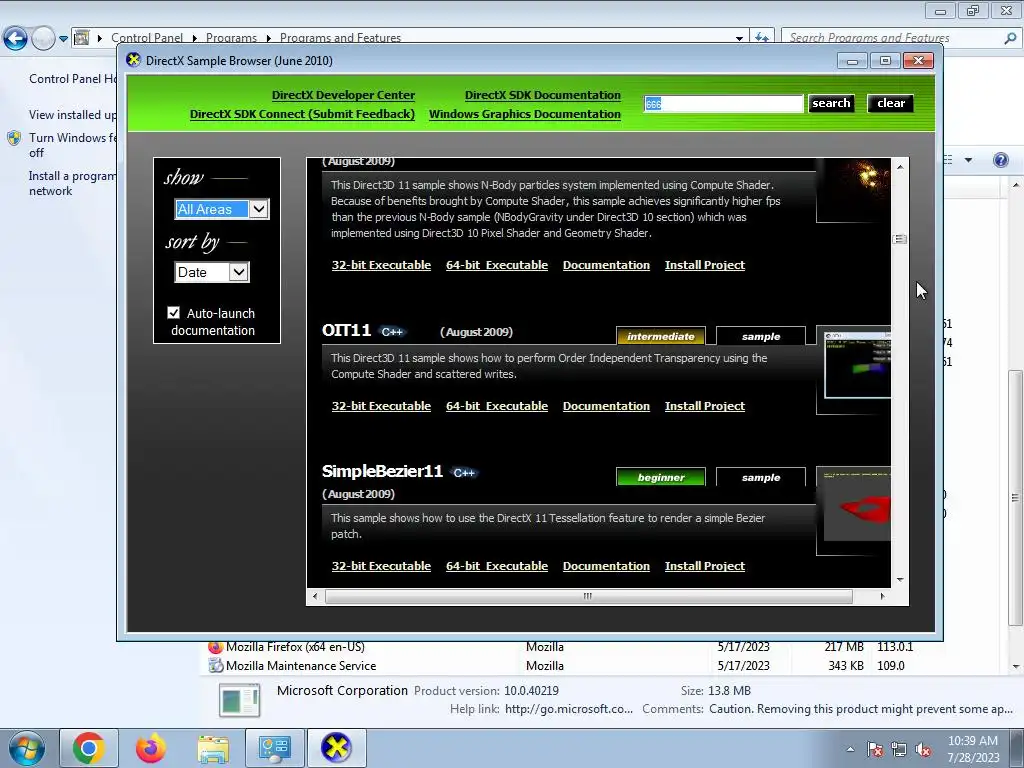The height and width of the screenshot is (768, 1024).
Task: Click Install Project for SimpleBezier11
Action: point(705,566)
